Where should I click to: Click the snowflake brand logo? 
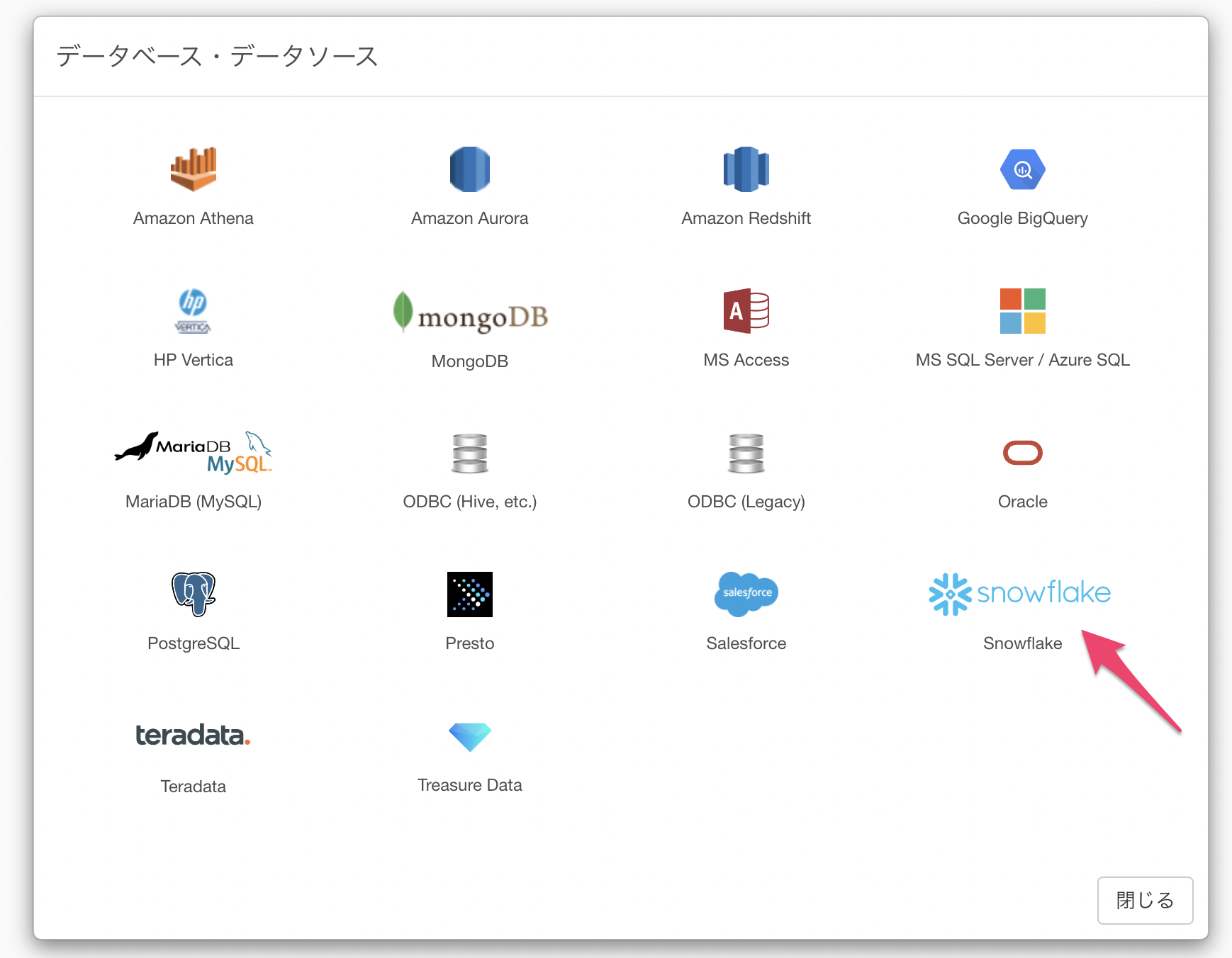click(x=1020, y=594)
